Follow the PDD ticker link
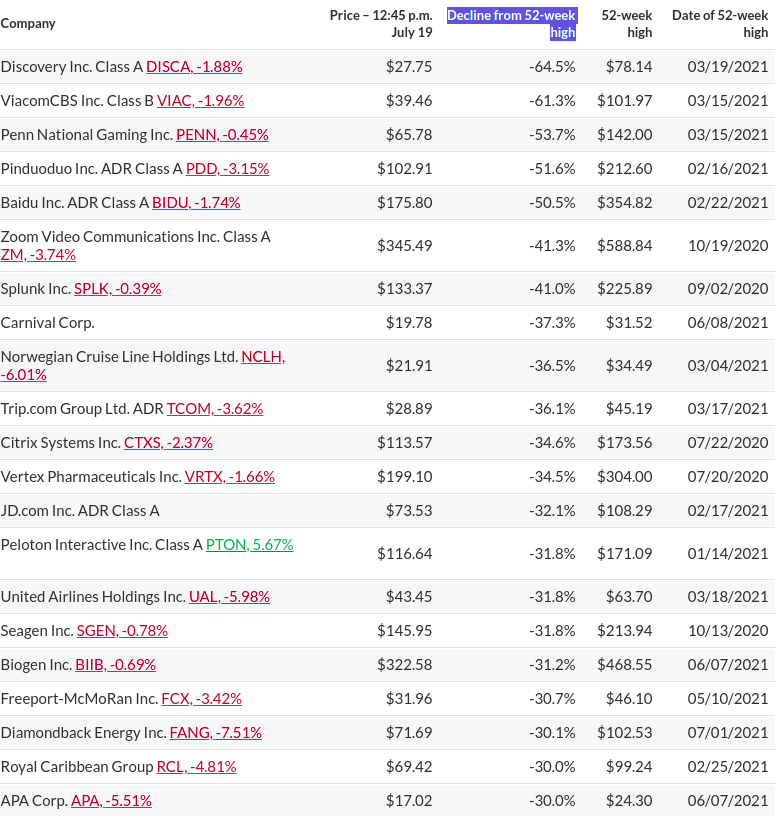This screenshot has height=816, width=777. point(227,169)
